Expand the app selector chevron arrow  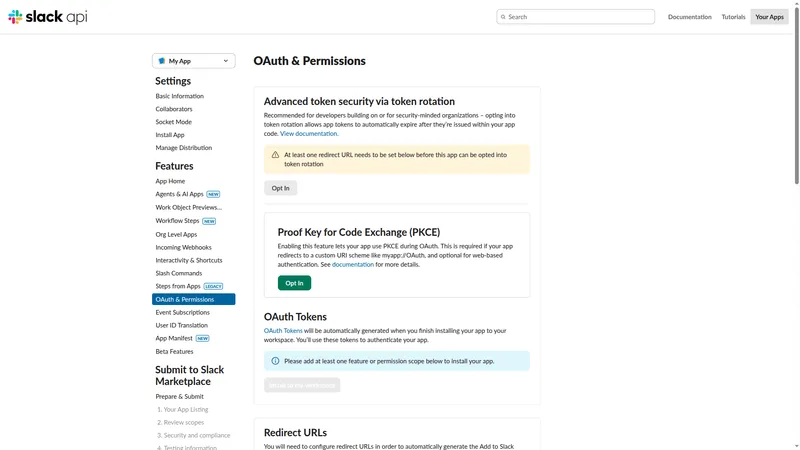pyautogui.click(x=226, y=61)
